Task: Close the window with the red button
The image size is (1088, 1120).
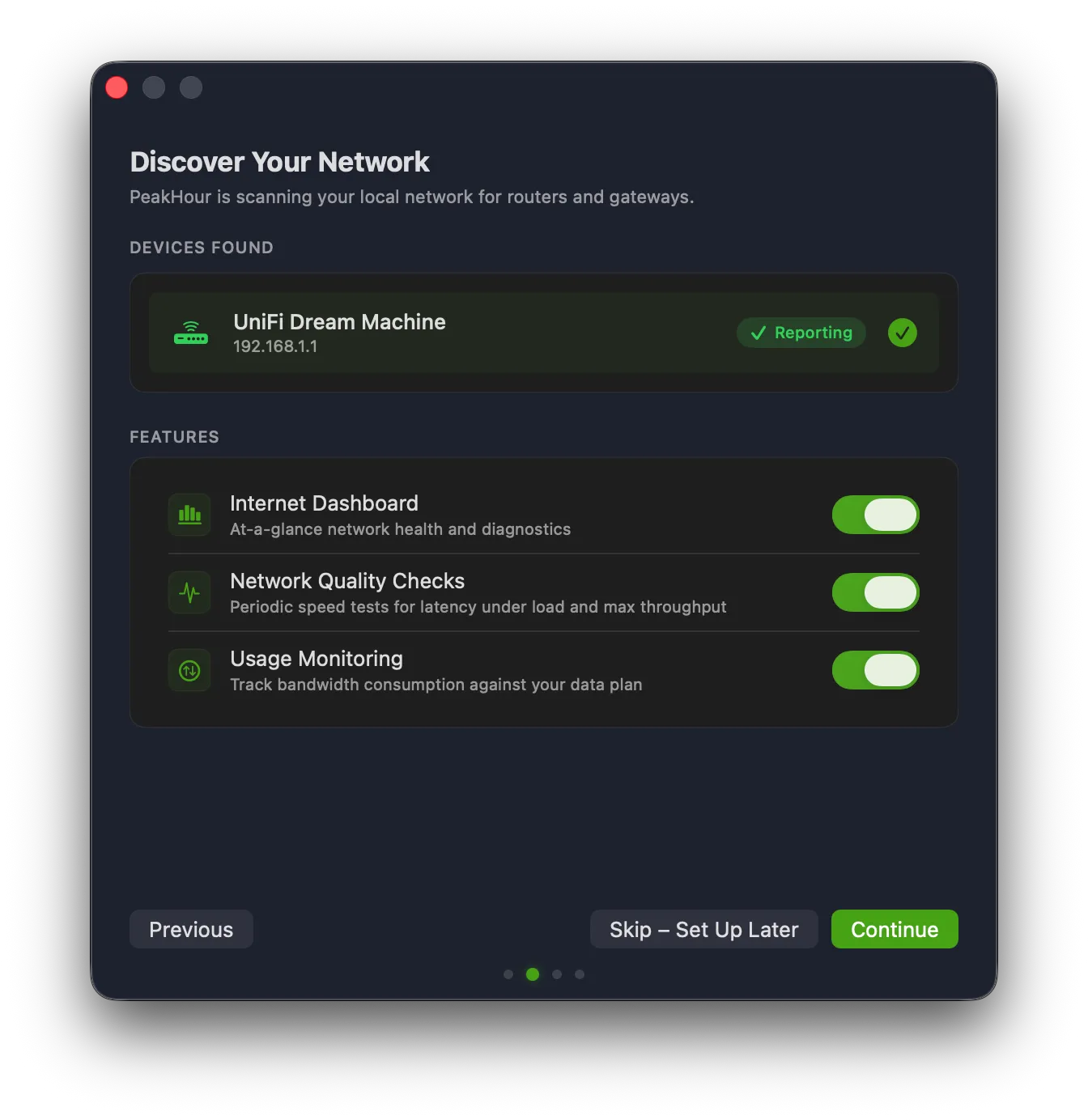Action: click(x=117, y=87)
